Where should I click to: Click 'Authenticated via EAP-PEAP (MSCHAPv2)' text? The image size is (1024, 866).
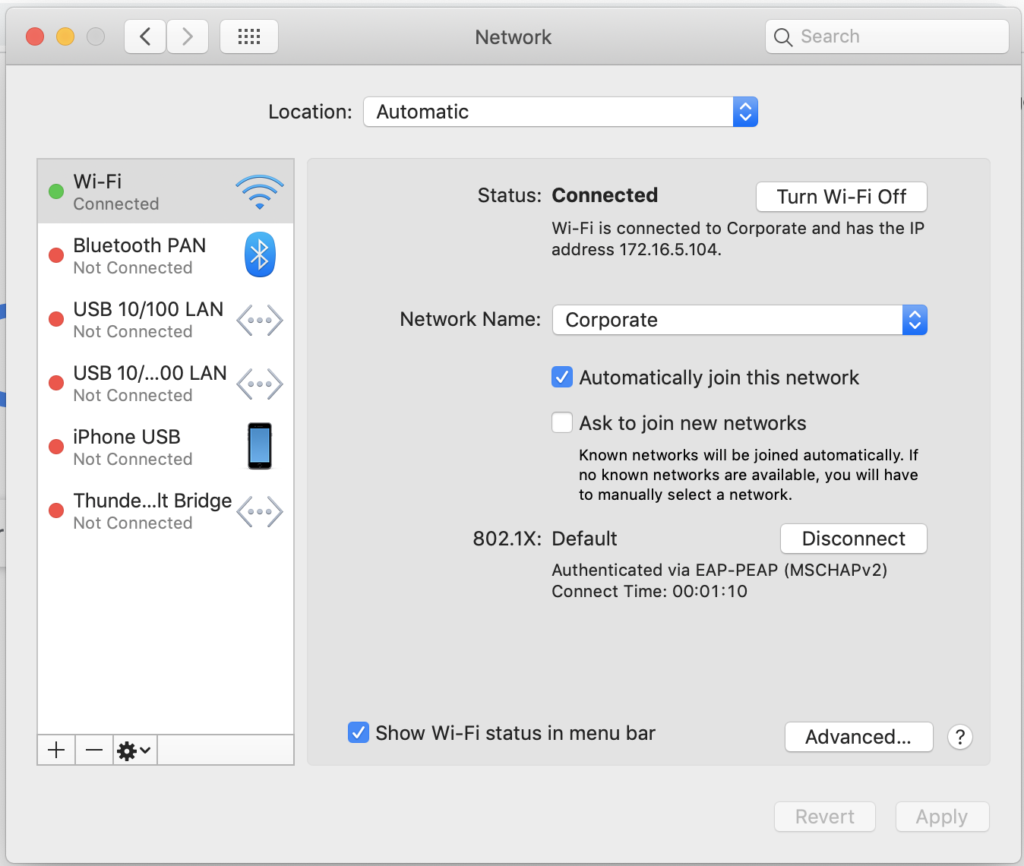click(x=719, y=570)
